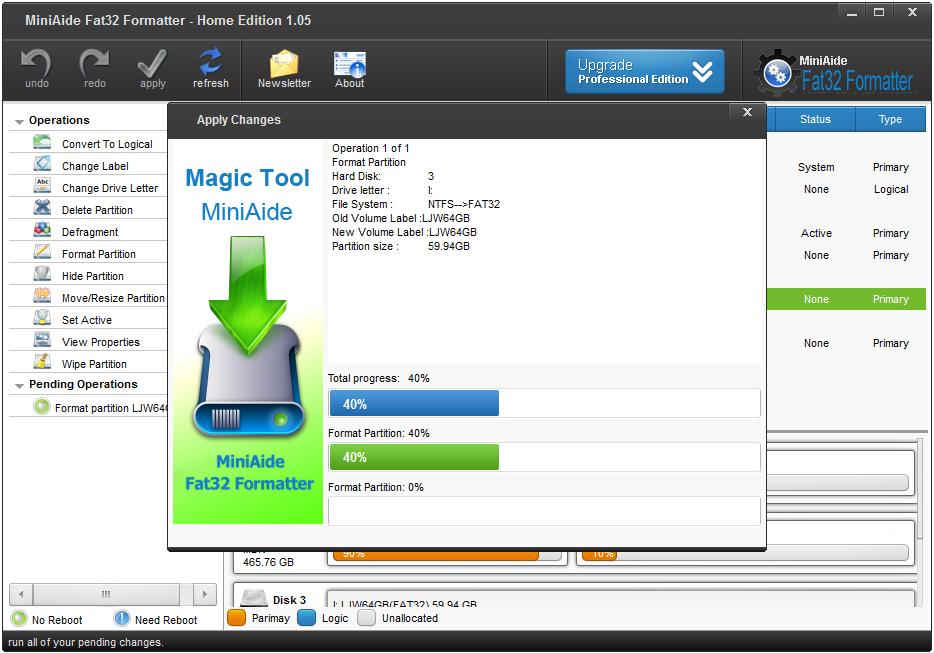Minimize the MiniAide Fat32 Formatter window
Screen dimensions: 934x653
click(852, 13)
